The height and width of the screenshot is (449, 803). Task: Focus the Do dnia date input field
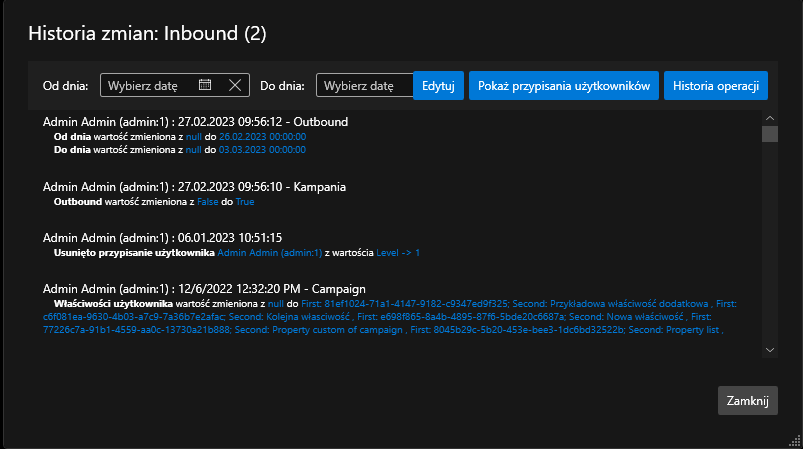pos(364,86)
